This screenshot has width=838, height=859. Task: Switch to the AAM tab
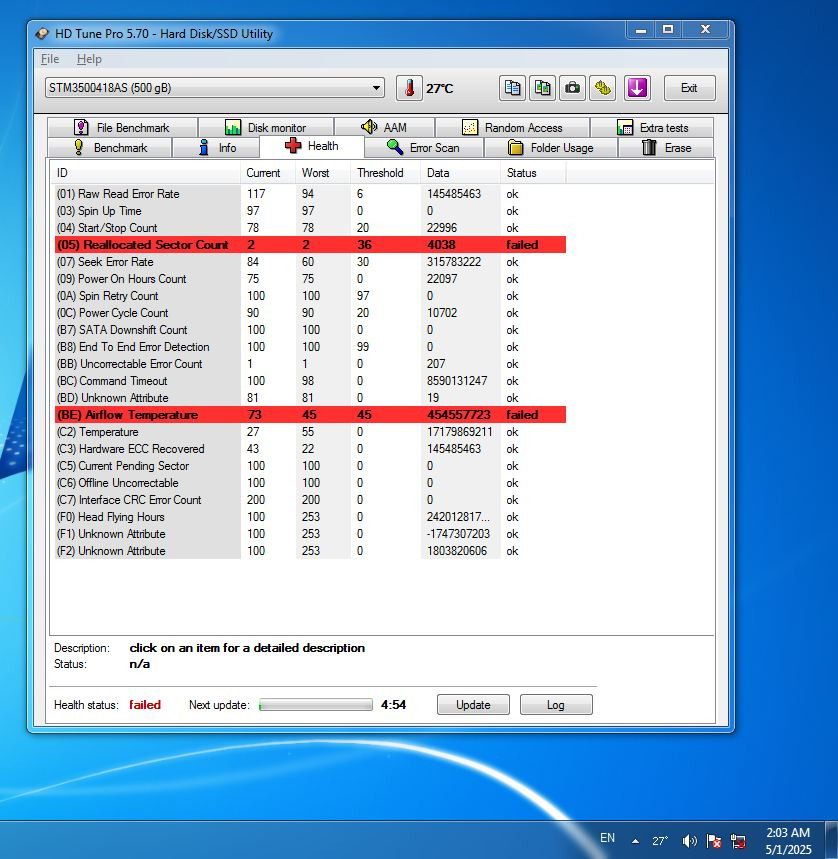click(x=384, y=128)
